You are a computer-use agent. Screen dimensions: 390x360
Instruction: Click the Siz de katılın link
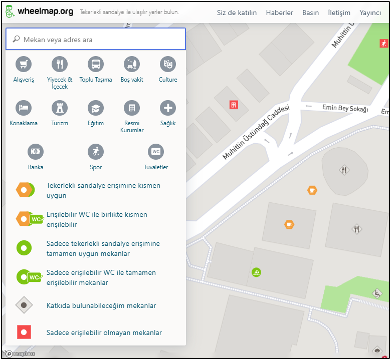coord(237,12)
